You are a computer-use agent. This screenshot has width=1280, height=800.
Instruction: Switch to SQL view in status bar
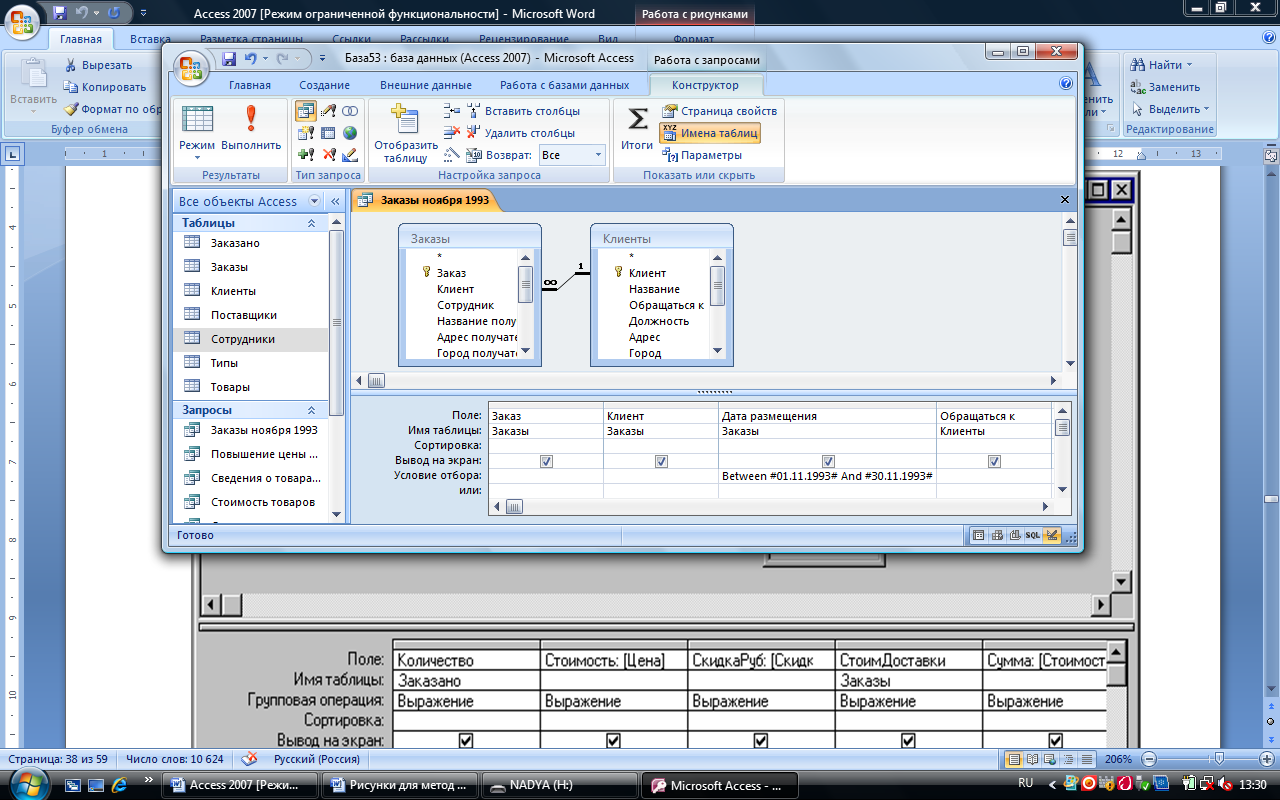pyautogui.click(x=1033, y=535)
